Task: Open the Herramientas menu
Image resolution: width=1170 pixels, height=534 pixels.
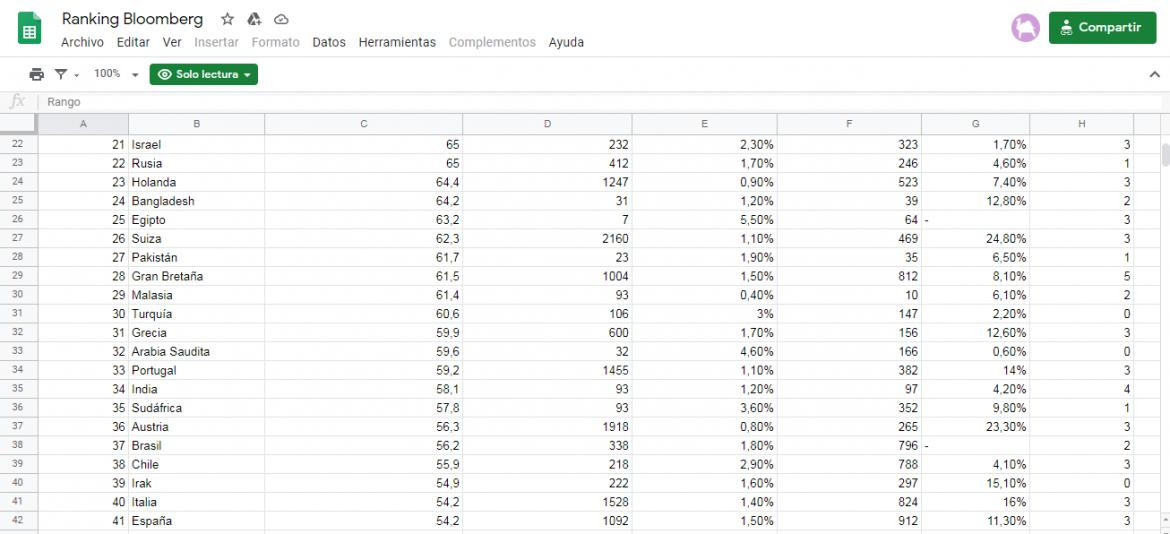Action: 397,43
